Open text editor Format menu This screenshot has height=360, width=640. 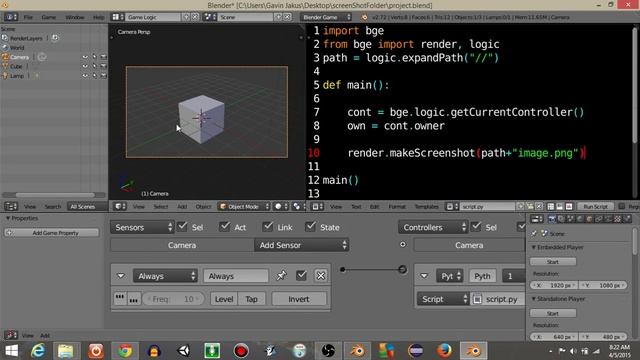coord(397,207)
